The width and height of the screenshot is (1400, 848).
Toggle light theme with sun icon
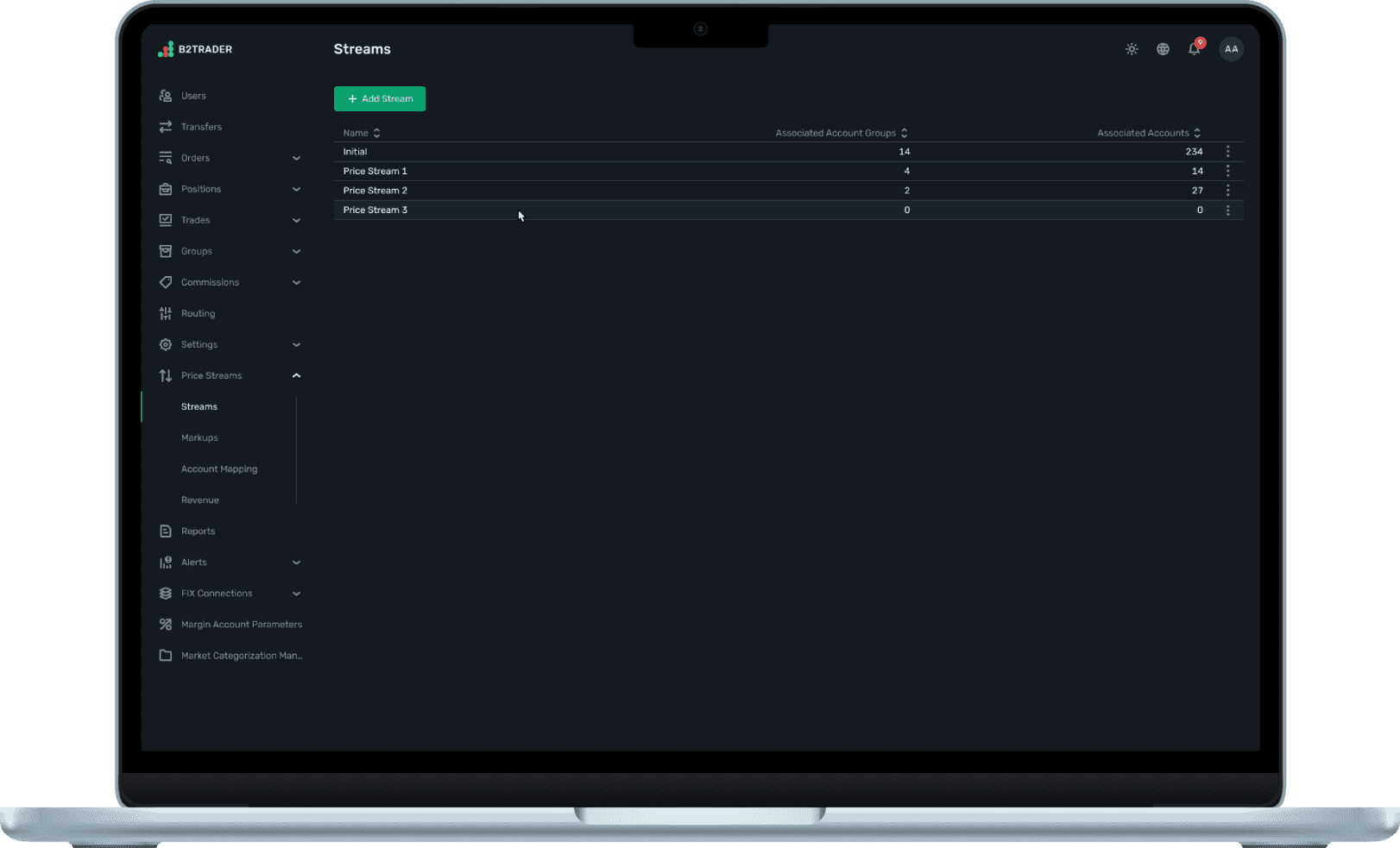[1132, 49]
